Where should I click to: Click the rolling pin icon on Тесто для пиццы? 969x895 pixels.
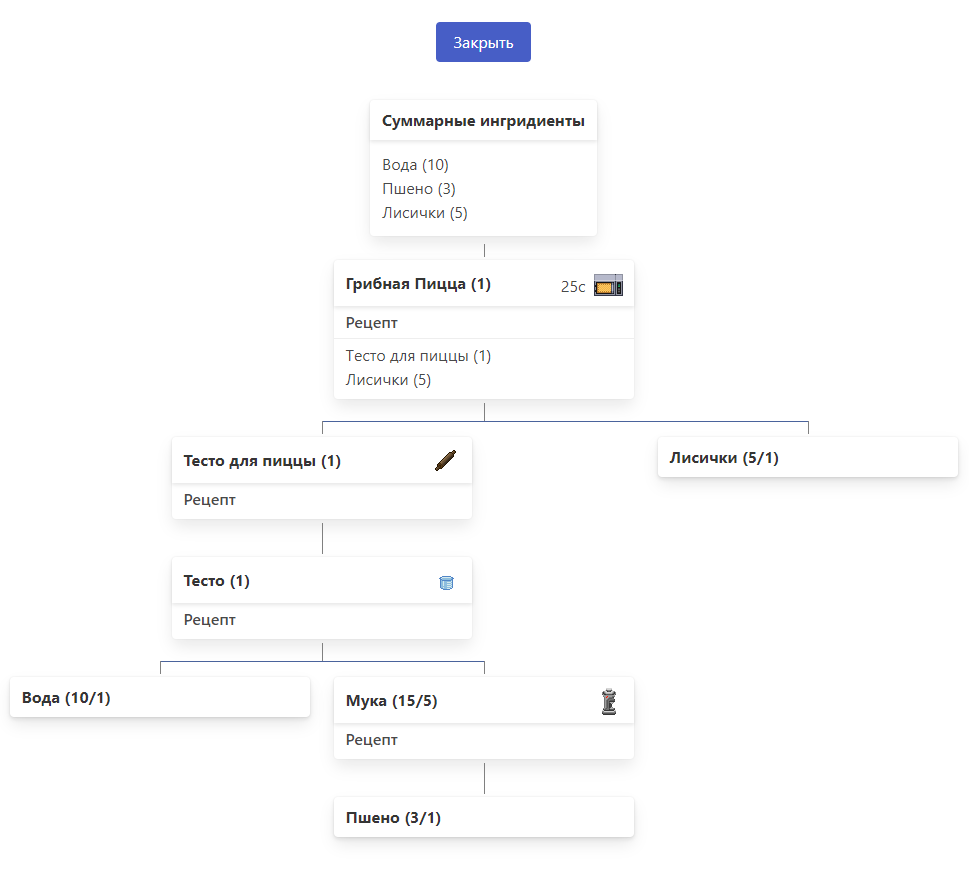(446, 461)
